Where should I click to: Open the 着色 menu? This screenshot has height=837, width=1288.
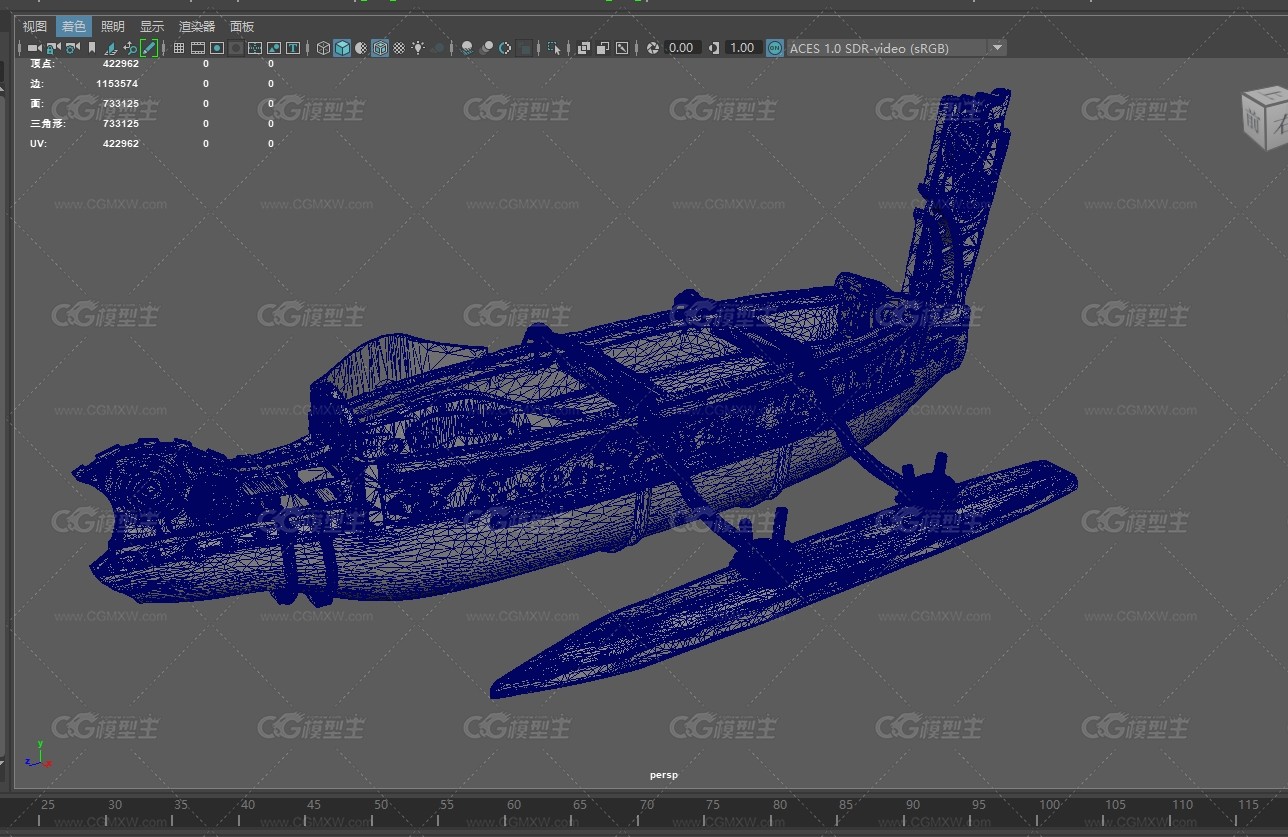(73, 27)
